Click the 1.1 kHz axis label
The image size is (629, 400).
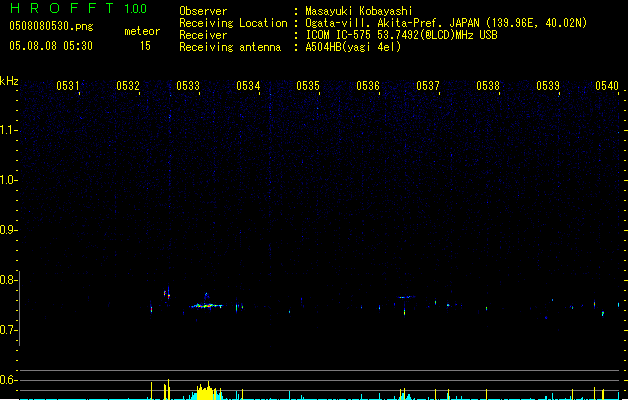(x=7, y=130)
